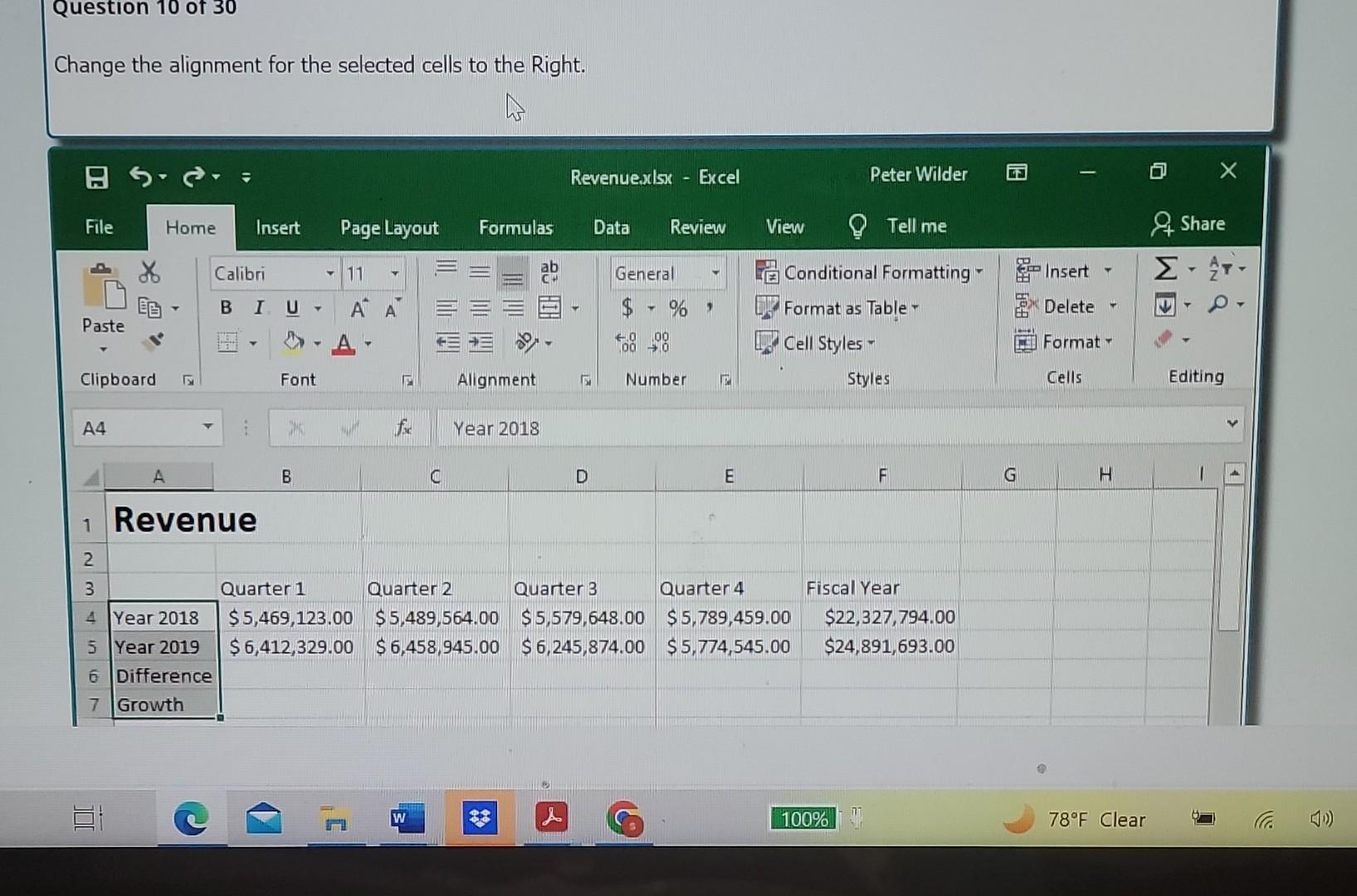Switch to Page Layout tab
This screenshot has width=1357, height=896.
click(389, 228)
